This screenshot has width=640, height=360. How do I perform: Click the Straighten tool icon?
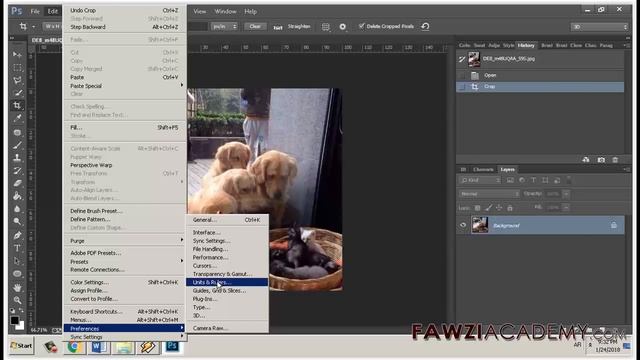(278, 27)
